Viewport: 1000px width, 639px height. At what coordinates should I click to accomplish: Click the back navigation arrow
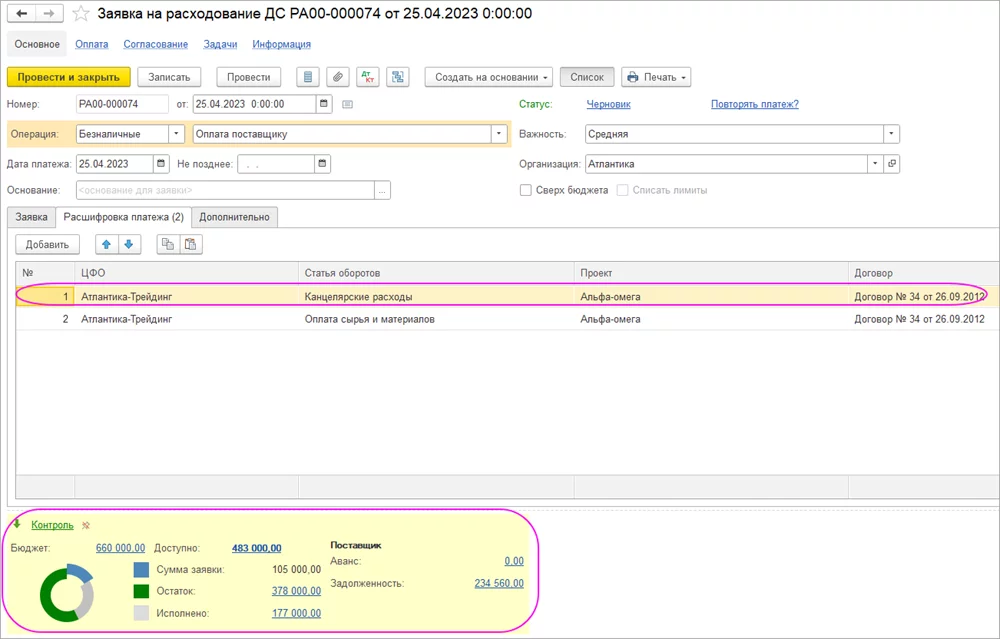[x=21, y=14]
